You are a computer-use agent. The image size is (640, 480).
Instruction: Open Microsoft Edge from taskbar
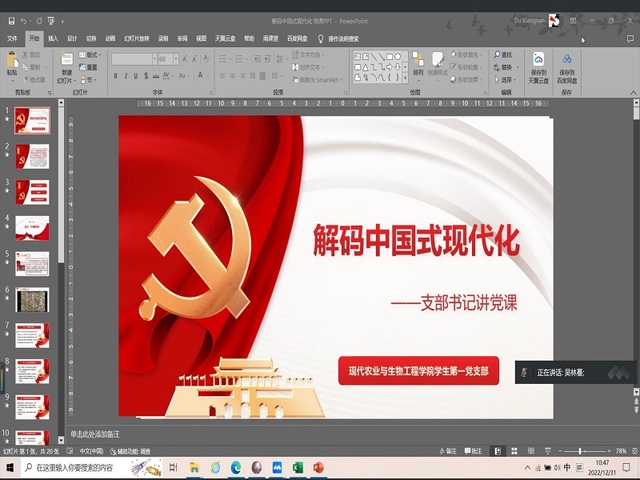(236, 468)
